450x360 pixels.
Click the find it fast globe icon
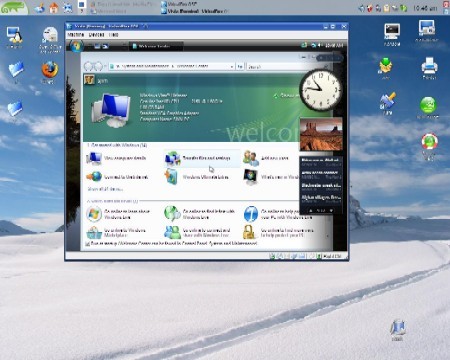pyautogui.click(x=172, y=214)
